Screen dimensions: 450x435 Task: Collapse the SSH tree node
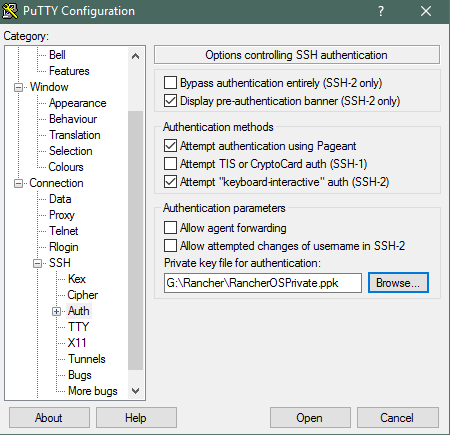click(x=37, y=263)
